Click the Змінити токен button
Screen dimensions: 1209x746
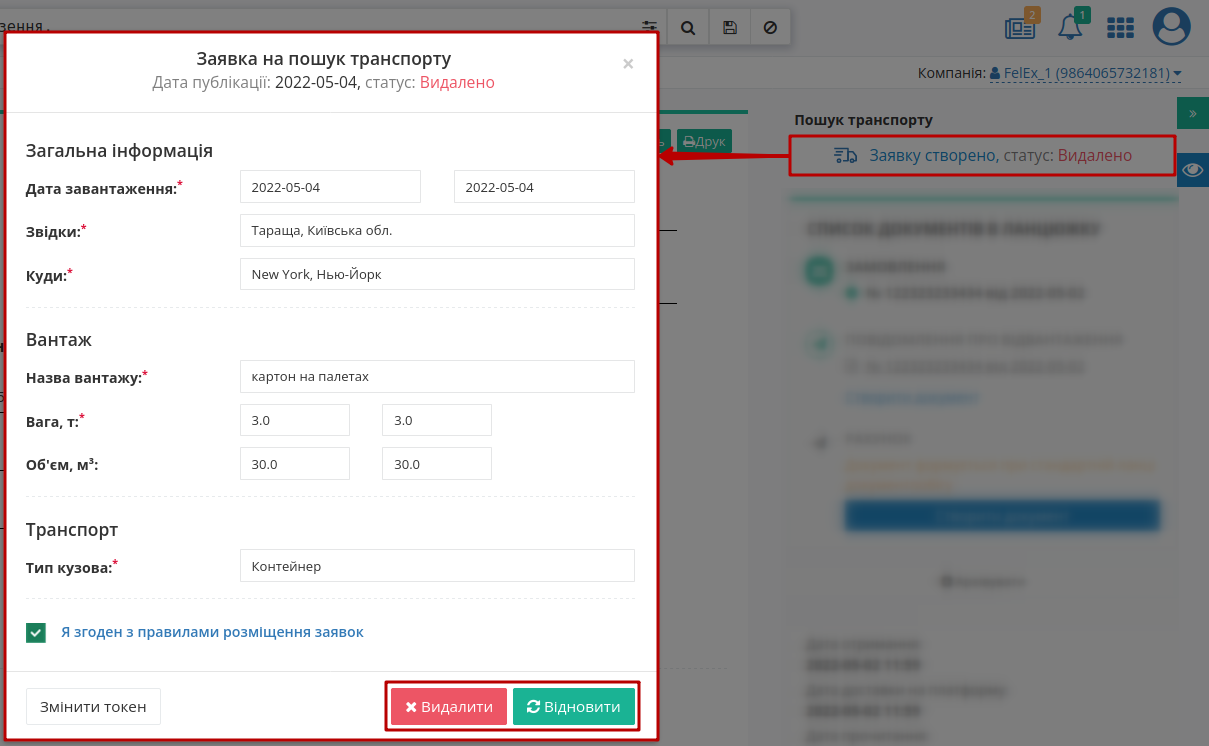93,706
